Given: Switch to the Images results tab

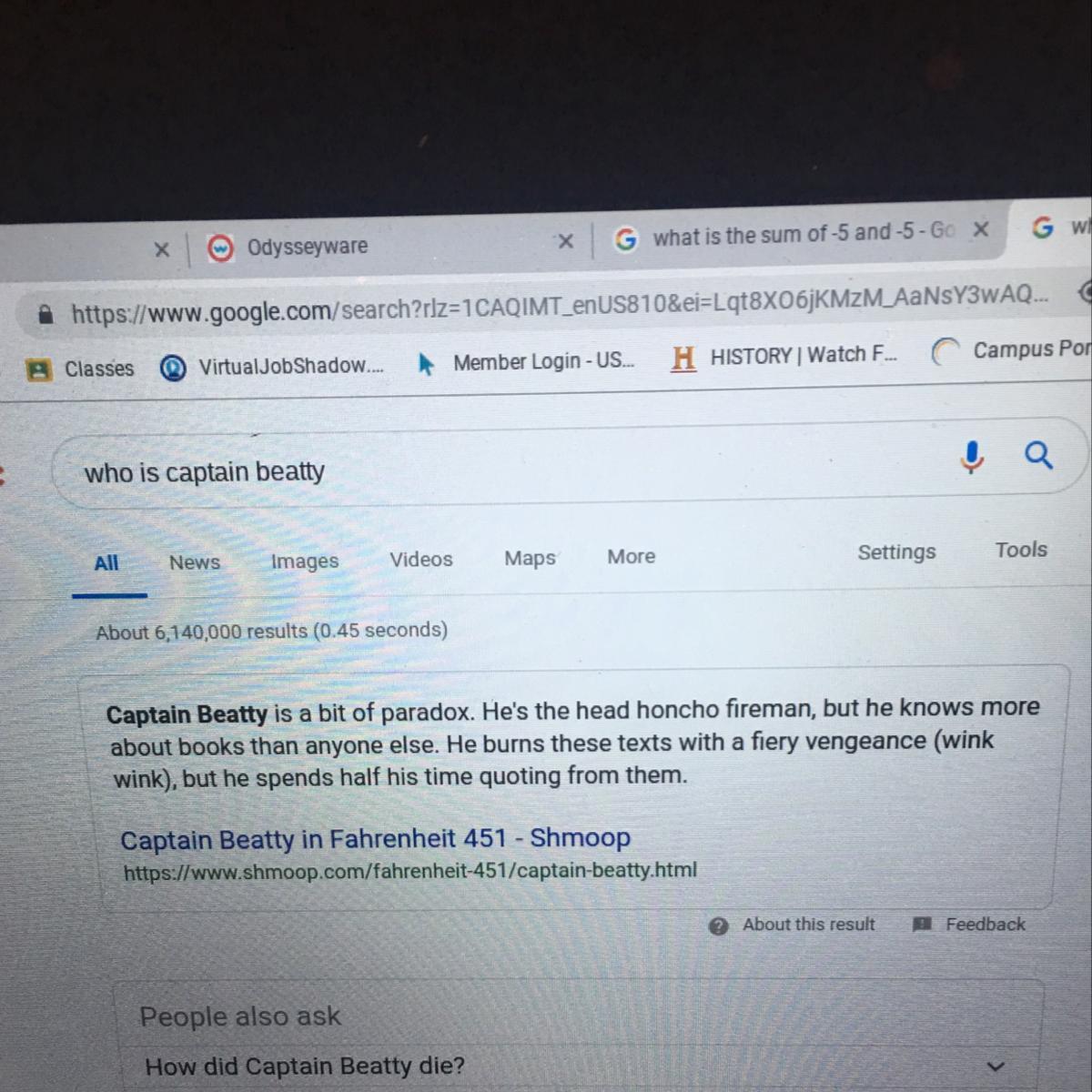Looking at the screenshot, I should [305, 561].
